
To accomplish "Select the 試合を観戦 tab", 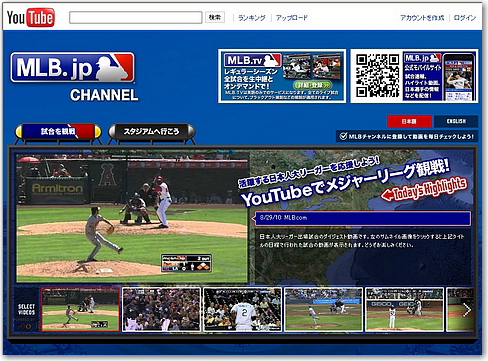I will coord(58,131).
